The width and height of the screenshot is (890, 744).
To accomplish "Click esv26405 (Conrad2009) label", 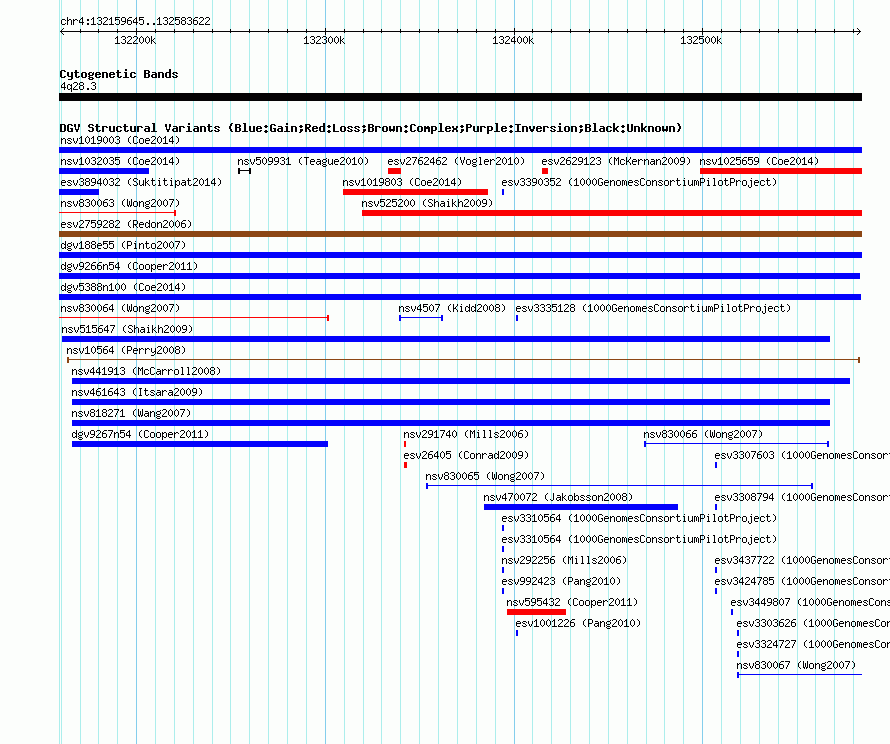I will 466,455.
